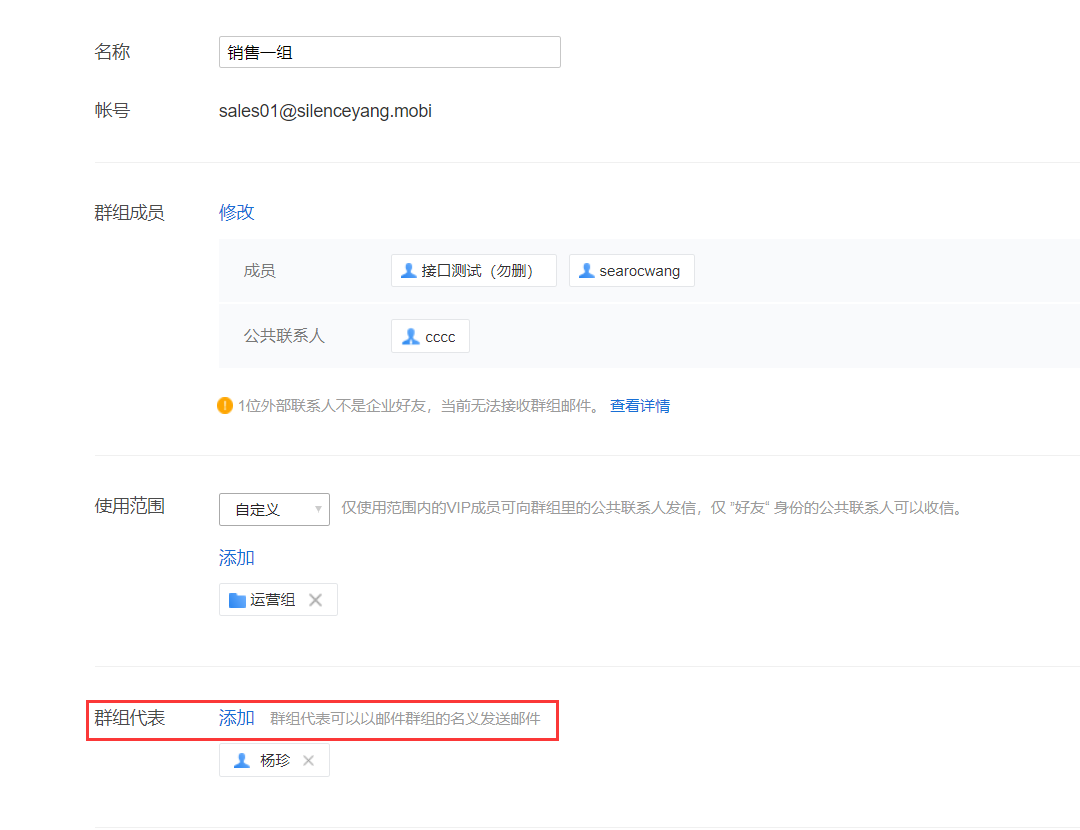Click the person icon on cccc contact
Image resolution: width=1080 pixels, height=830 pixels.
coord(410,337)
